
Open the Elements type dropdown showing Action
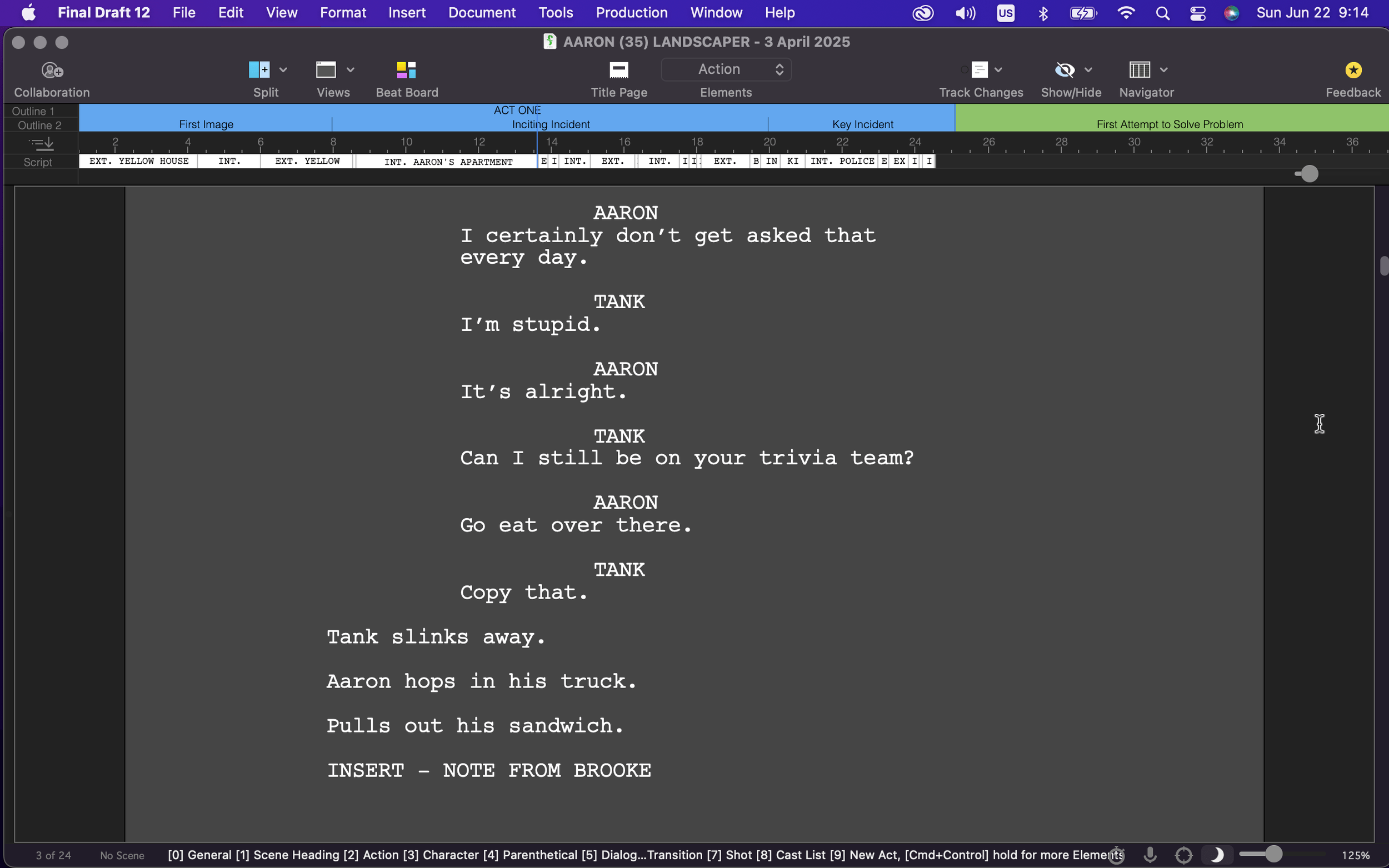tap(726, 69)
